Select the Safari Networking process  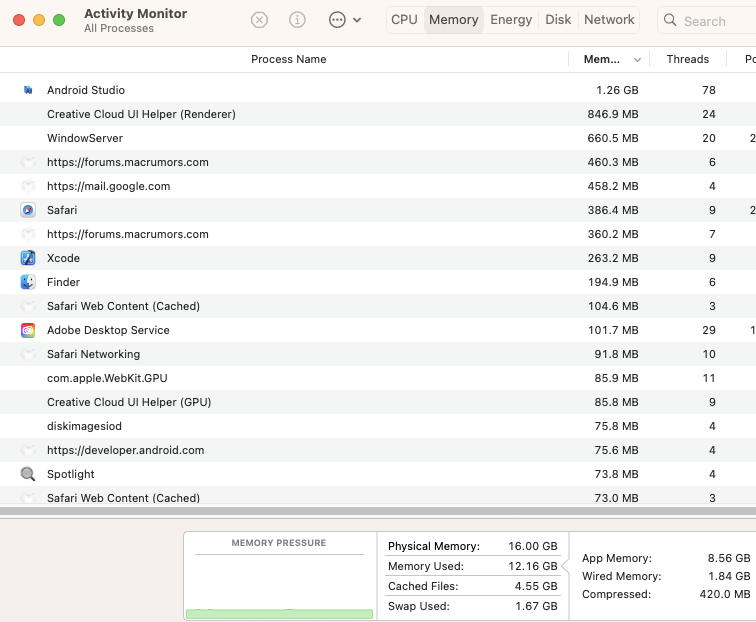(x=94, y=354)
